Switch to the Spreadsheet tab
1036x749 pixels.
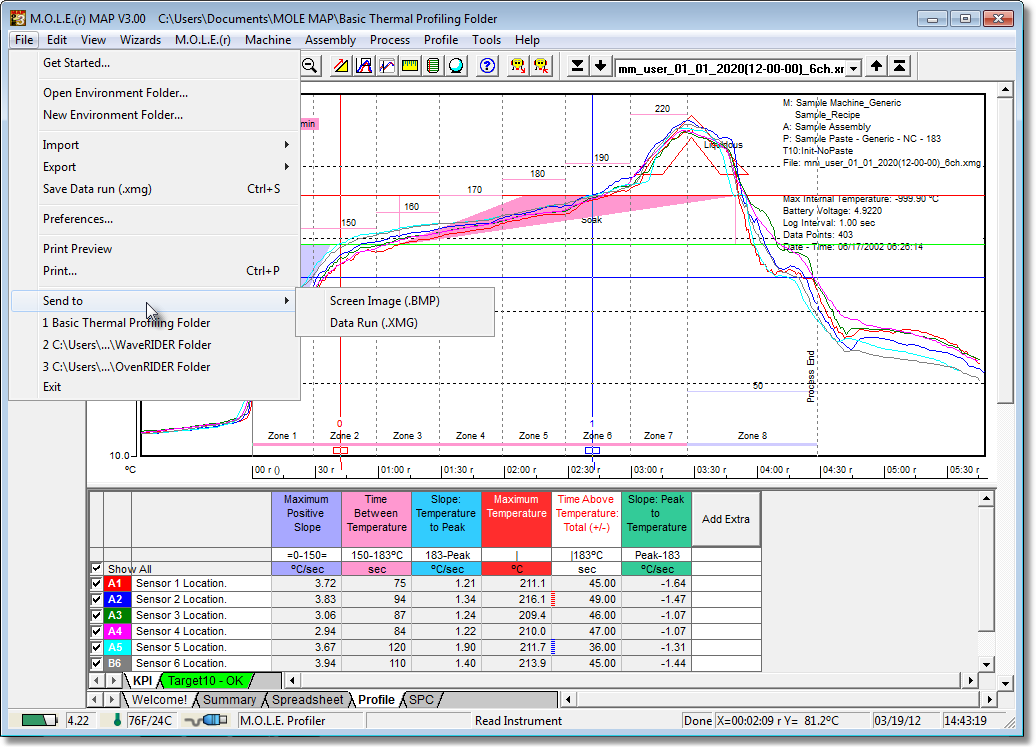[307, 699]
